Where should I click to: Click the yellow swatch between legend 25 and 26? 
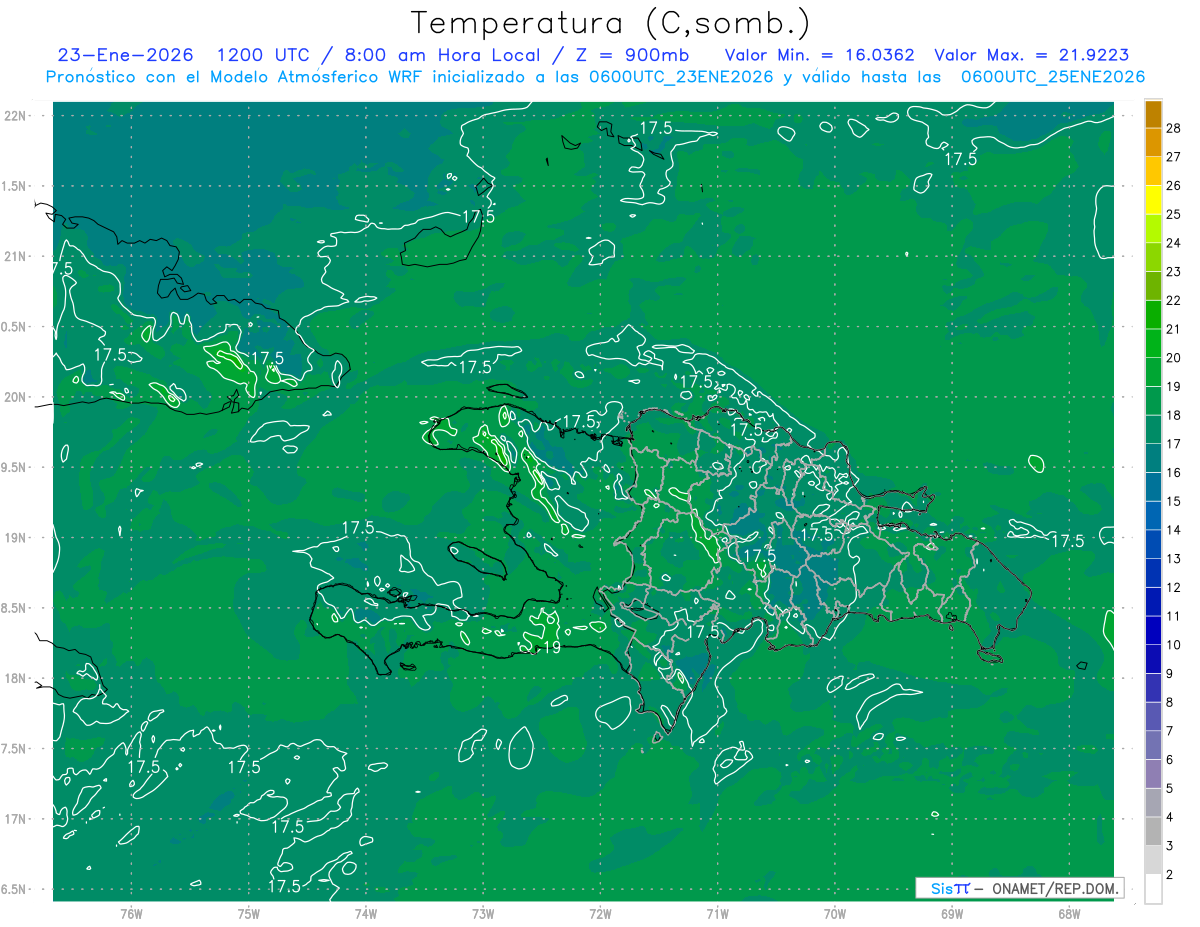1153,200
